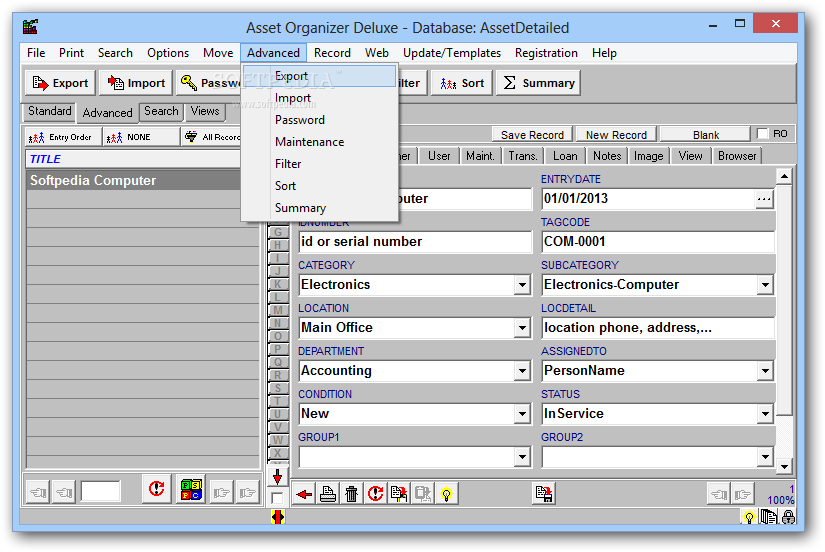Open the LOCATION dropdown showing Main Office

point(522,328)
